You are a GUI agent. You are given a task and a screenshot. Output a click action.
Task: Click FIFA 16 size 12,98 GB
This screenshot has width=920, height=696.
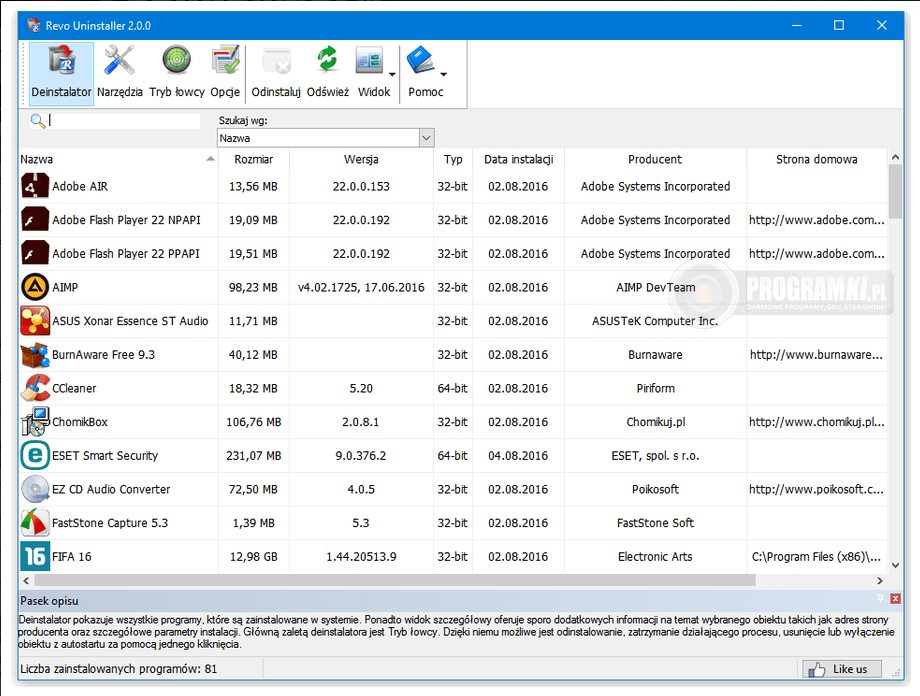(253, 556)
